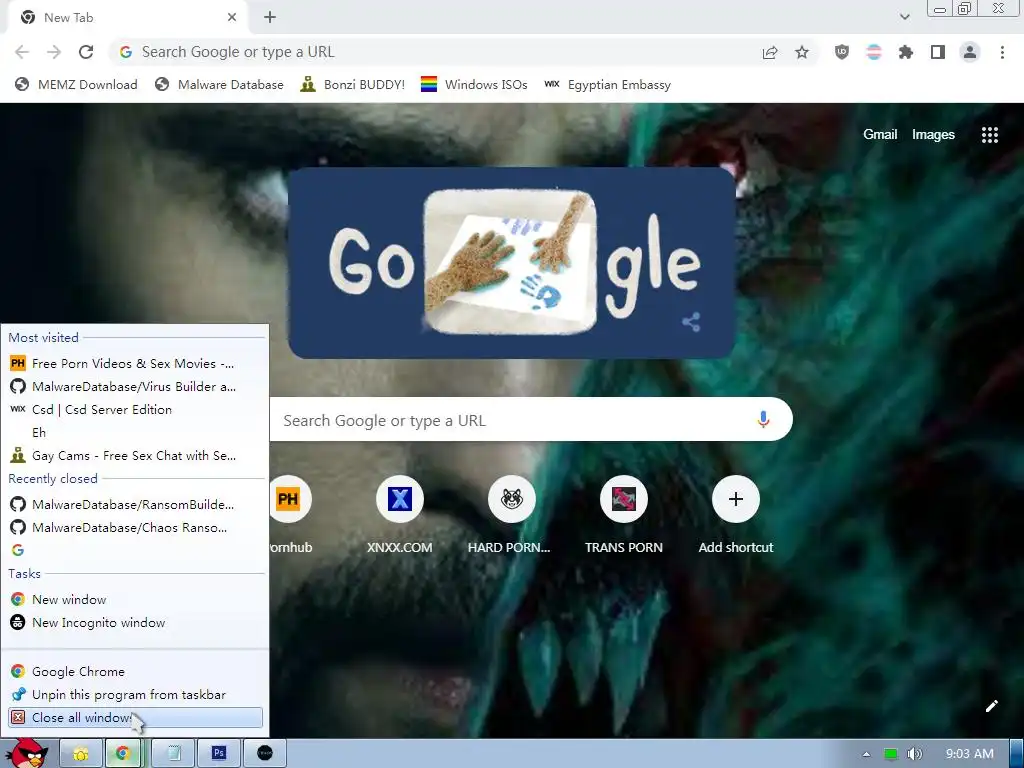Open the uBlock Origin shield extension

(842, 52)
